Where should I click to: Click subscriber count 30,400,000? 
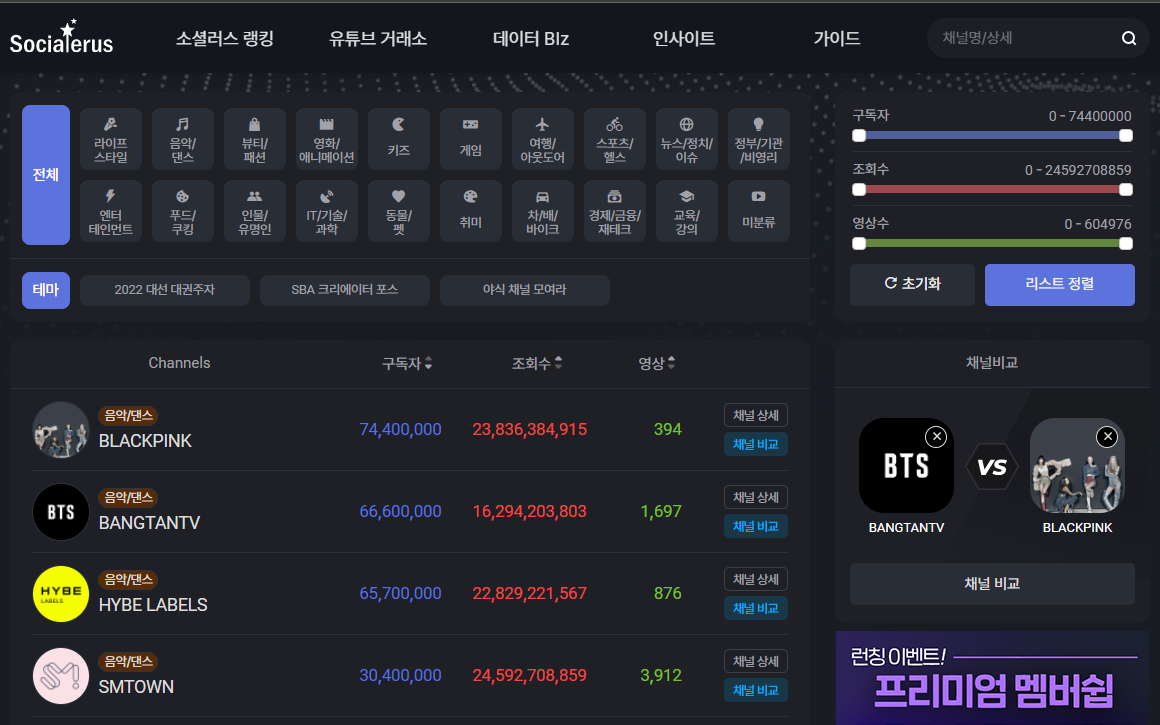point(400,675)
